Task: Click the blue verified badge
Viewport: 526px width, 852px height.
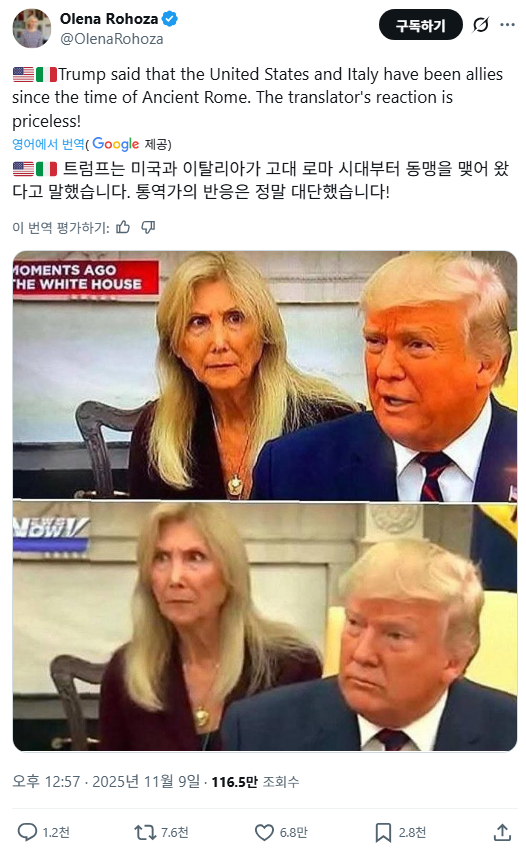Action: (x=170, y=19)
